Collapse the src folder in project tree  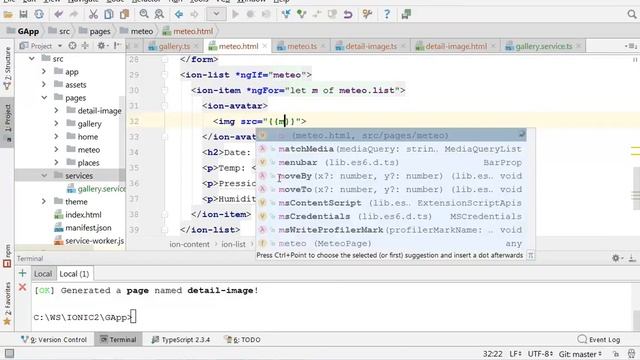tap(31, 59)
